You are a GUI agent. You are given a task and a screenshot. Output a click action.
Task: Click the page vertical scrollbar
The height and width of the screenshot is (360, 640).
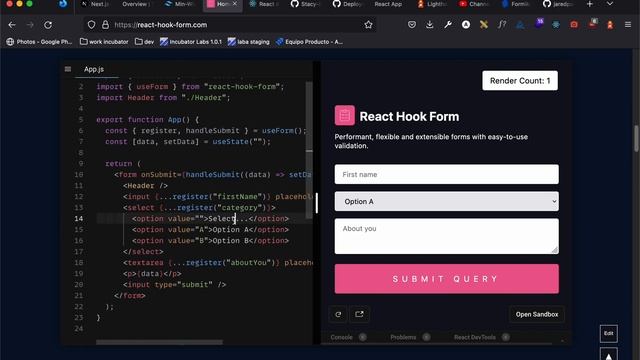click(636, 139)
